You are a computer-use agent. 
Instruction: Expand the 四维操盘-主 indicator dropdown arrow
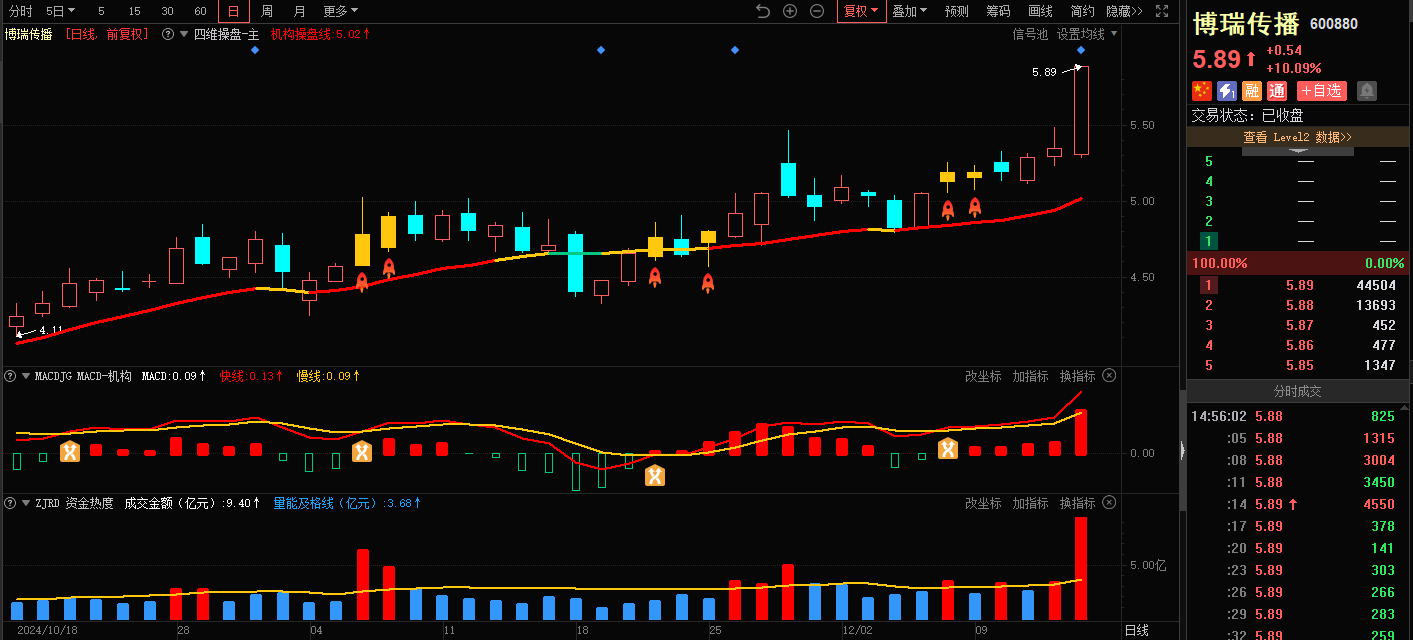(x=185, y=34)
